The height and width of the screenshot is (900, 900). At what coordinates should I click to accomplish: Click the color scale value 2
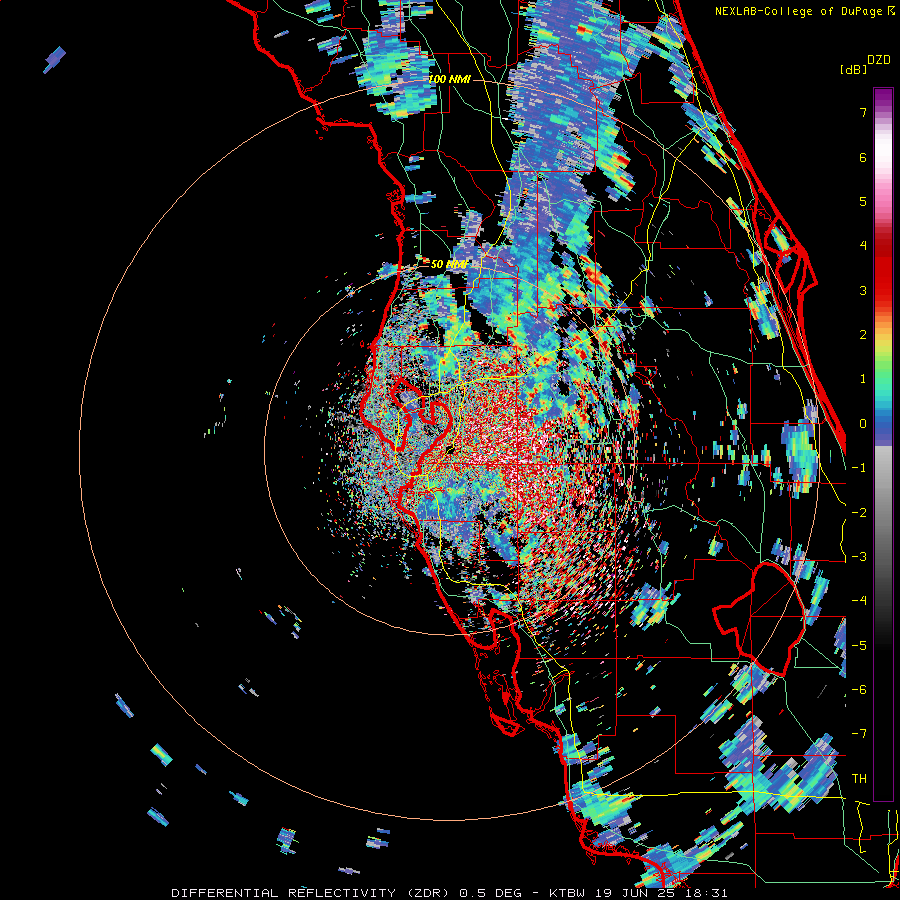tap(863, 335)
